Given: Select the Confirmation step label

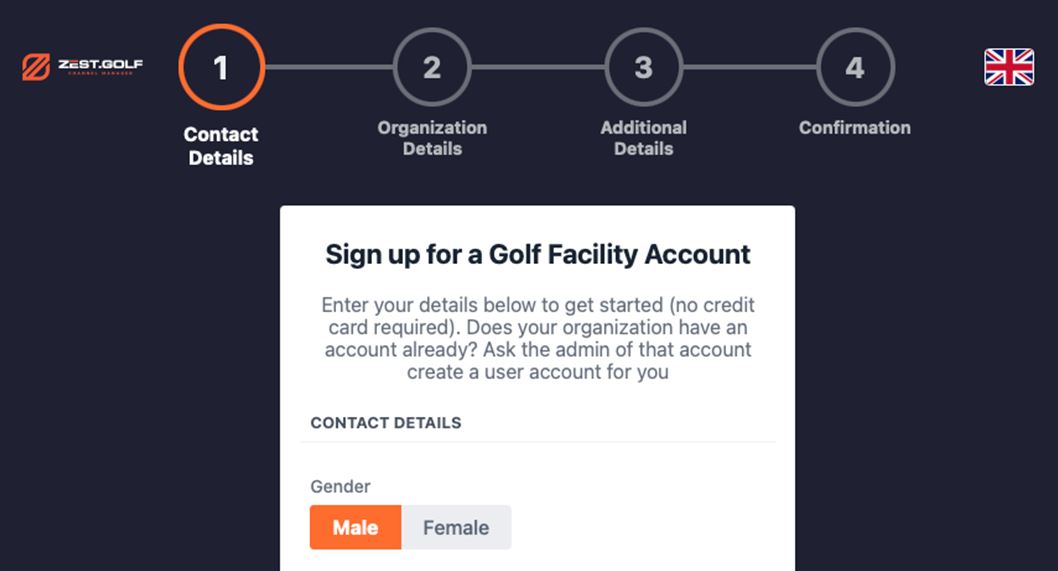Looking at the screenshot, I should pyautogui.click(x=854, y=128).
